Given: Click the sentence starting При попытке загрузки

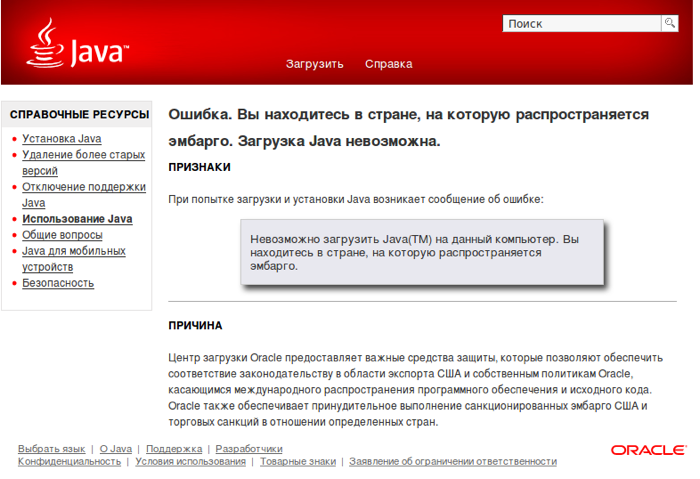Looking at the screenshot, I should pyautogui.click(x=356, y=199).
